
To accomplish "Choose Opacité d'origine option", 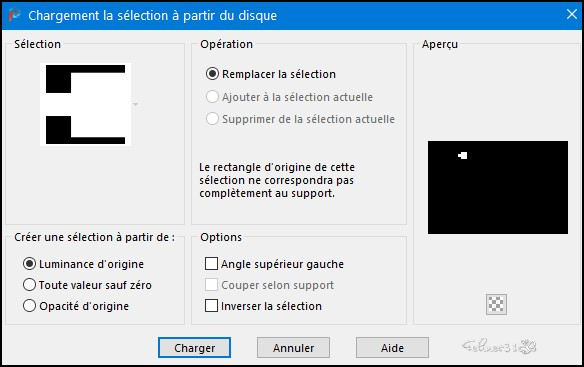I will (76, 306).
